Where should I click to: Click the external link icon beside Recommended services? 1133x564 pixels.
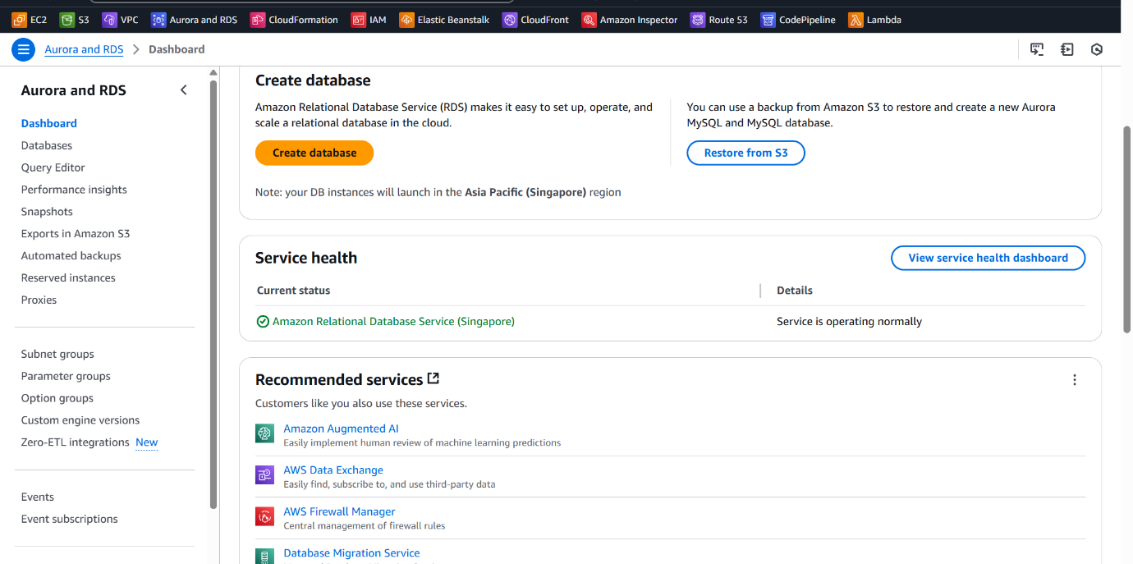(x=434, y=378)
